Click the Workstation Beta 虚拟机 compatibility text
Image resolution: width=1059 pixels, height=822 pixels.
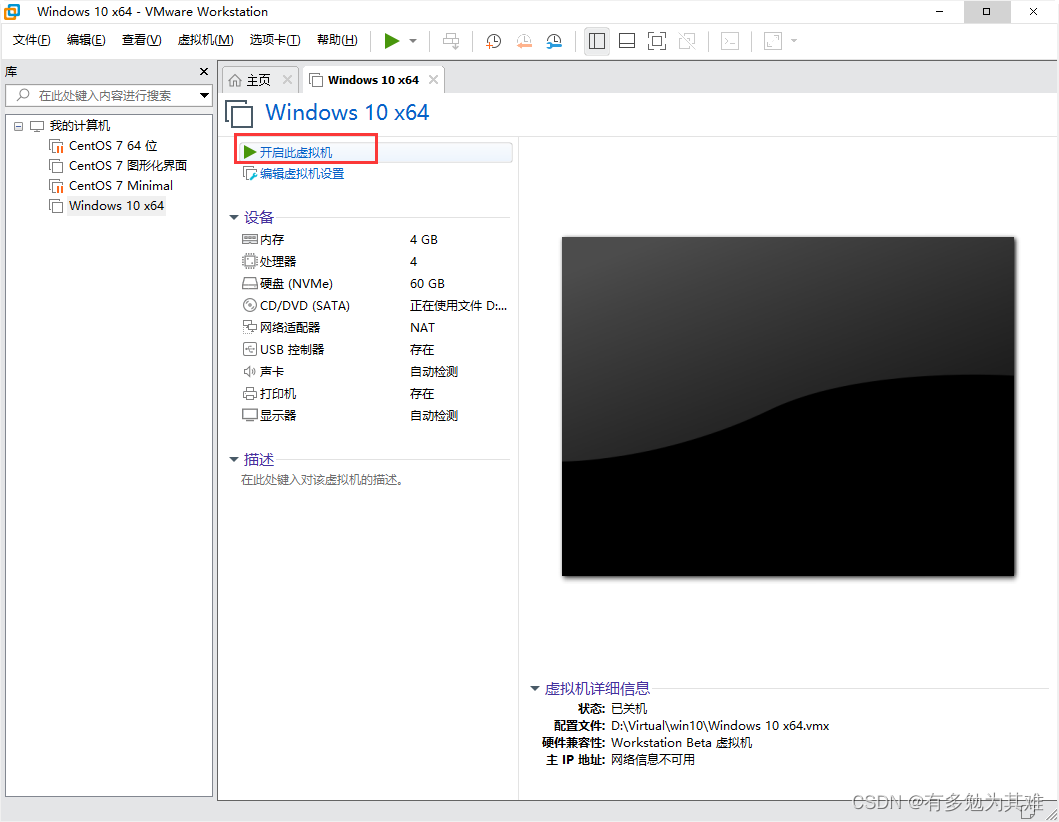click(681, 742)
